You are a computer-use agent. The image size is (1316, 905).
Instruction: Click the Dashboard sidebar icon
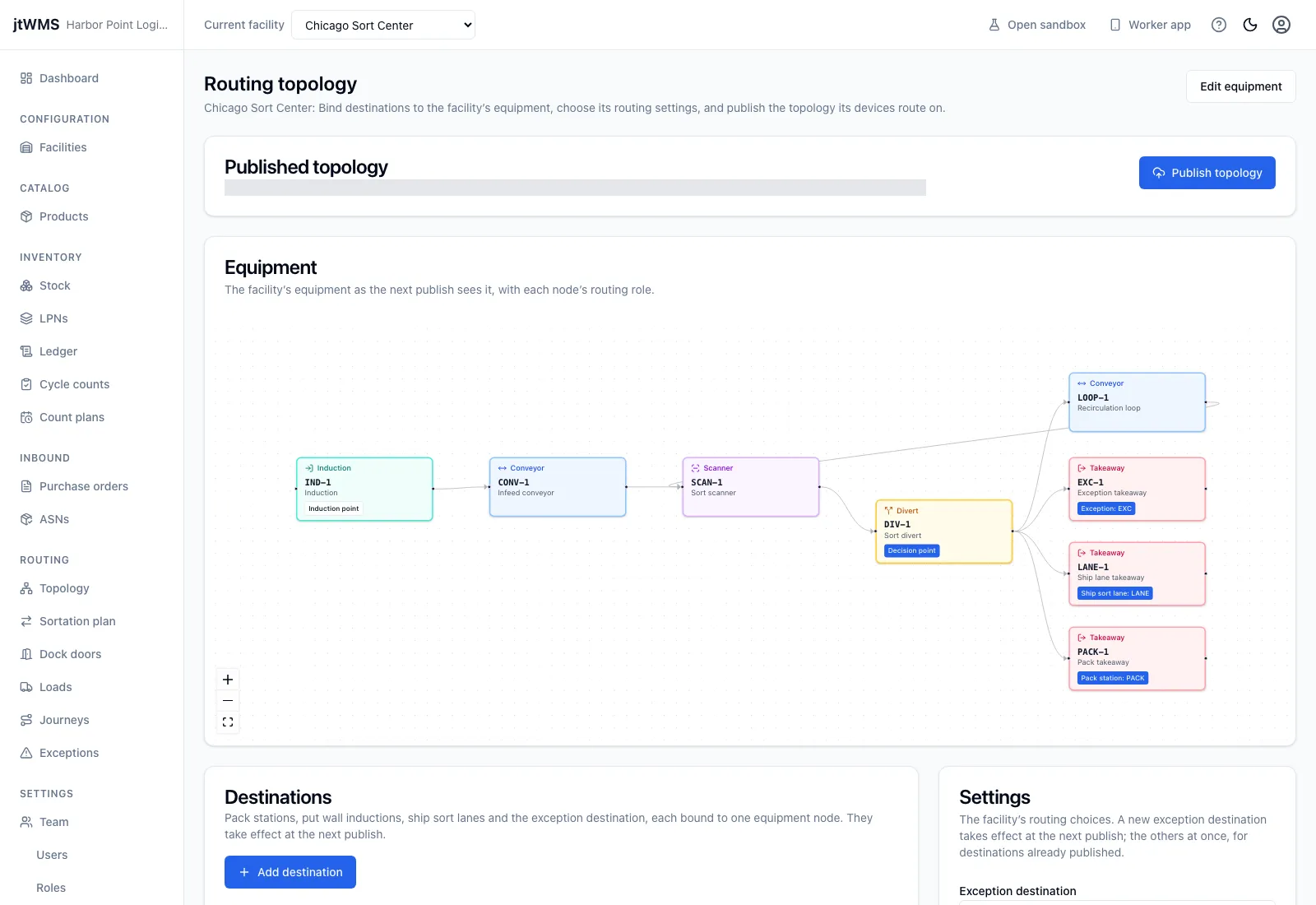[x=26, y=78]
